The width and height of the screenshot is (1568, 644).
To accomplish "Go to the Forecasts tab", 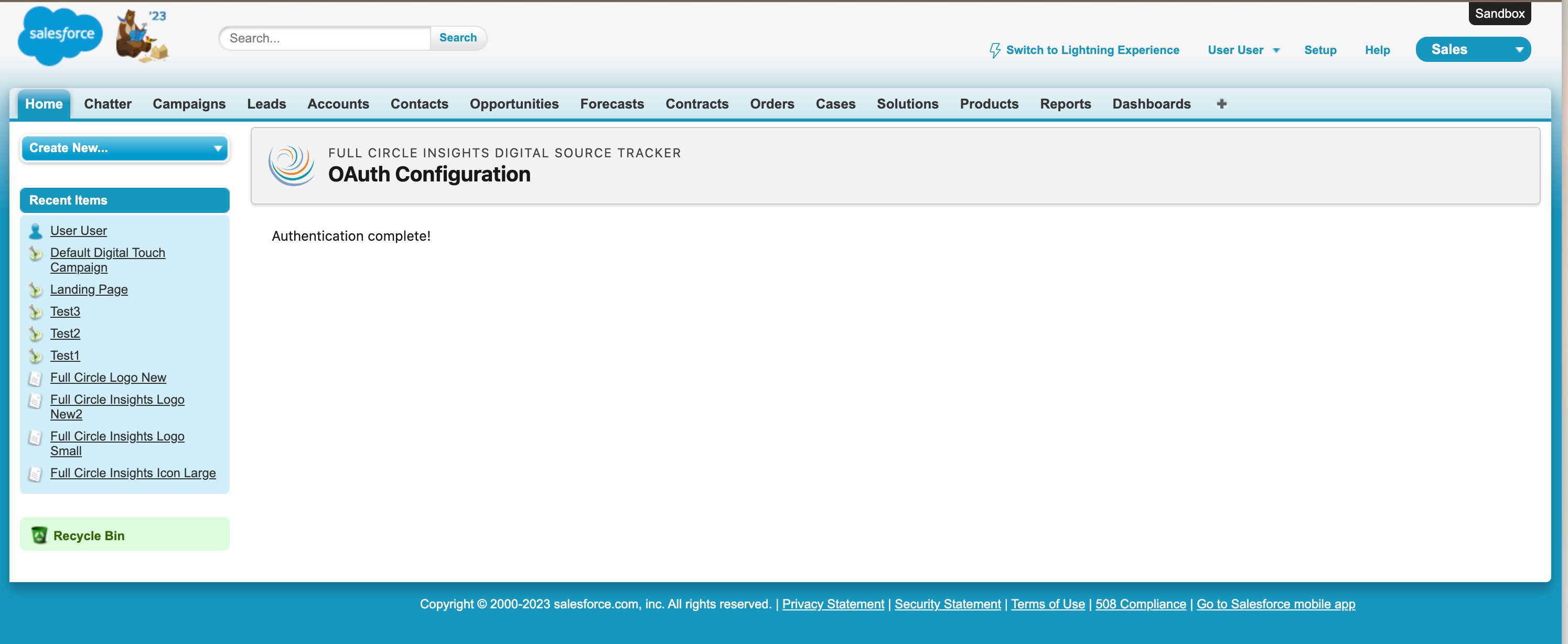I will point(613,104).
